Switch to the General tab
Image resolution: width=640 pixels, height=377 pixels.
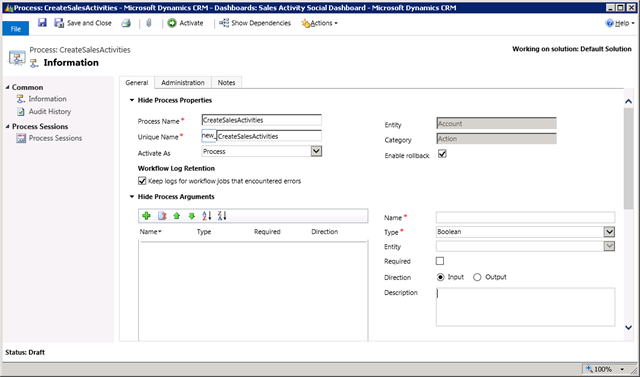pyautogui.click(x=137, y=82)
